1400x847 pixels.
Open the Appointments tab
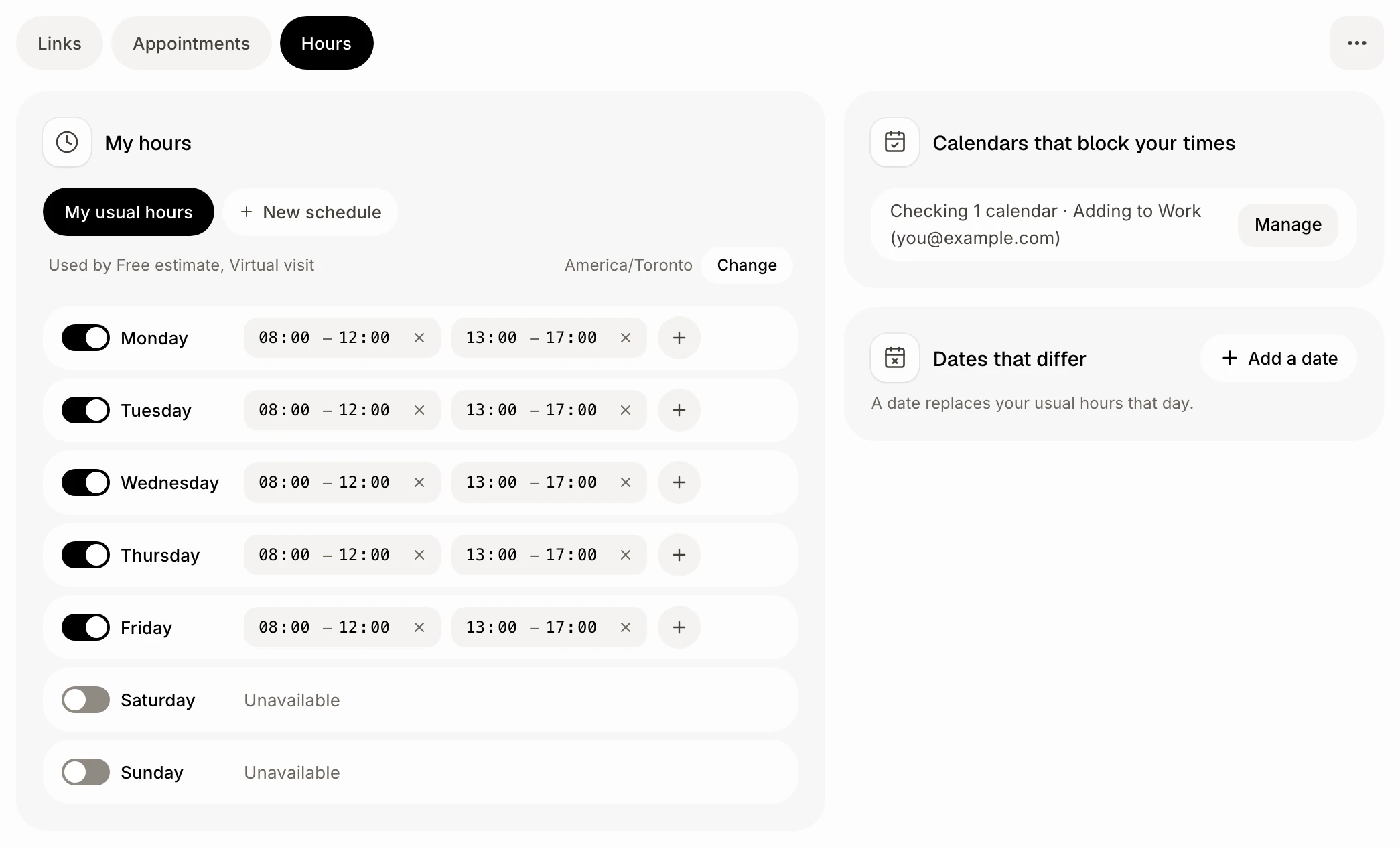192,43
